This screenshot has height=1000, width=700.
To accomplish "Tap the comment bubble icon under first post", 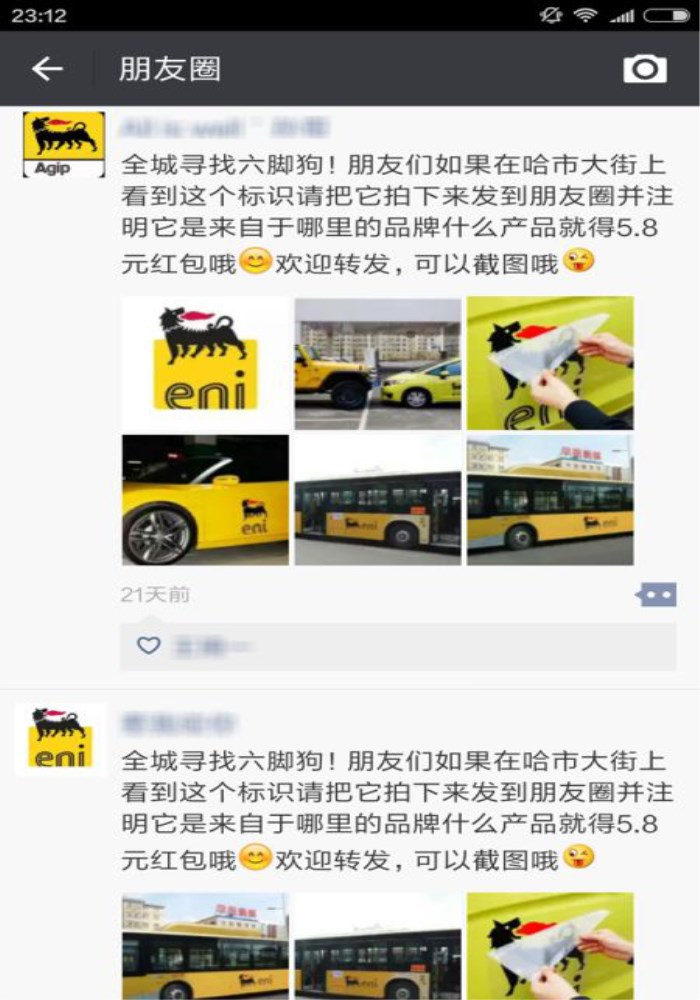I will (656, 594).
